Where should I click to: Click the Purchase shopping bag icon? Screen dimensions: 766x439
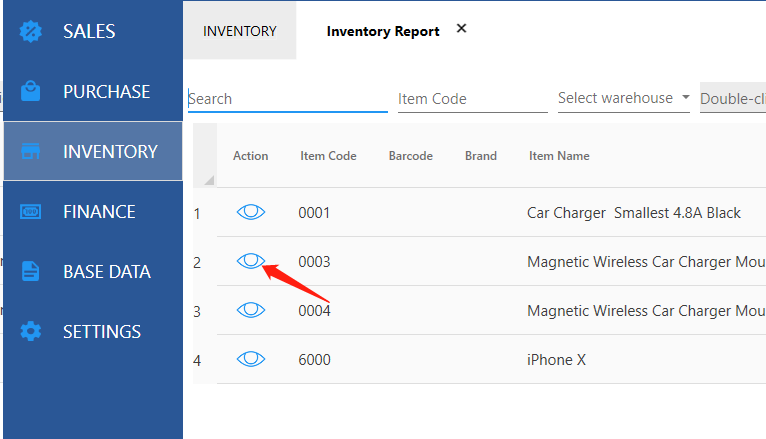(x=31, y=91)
